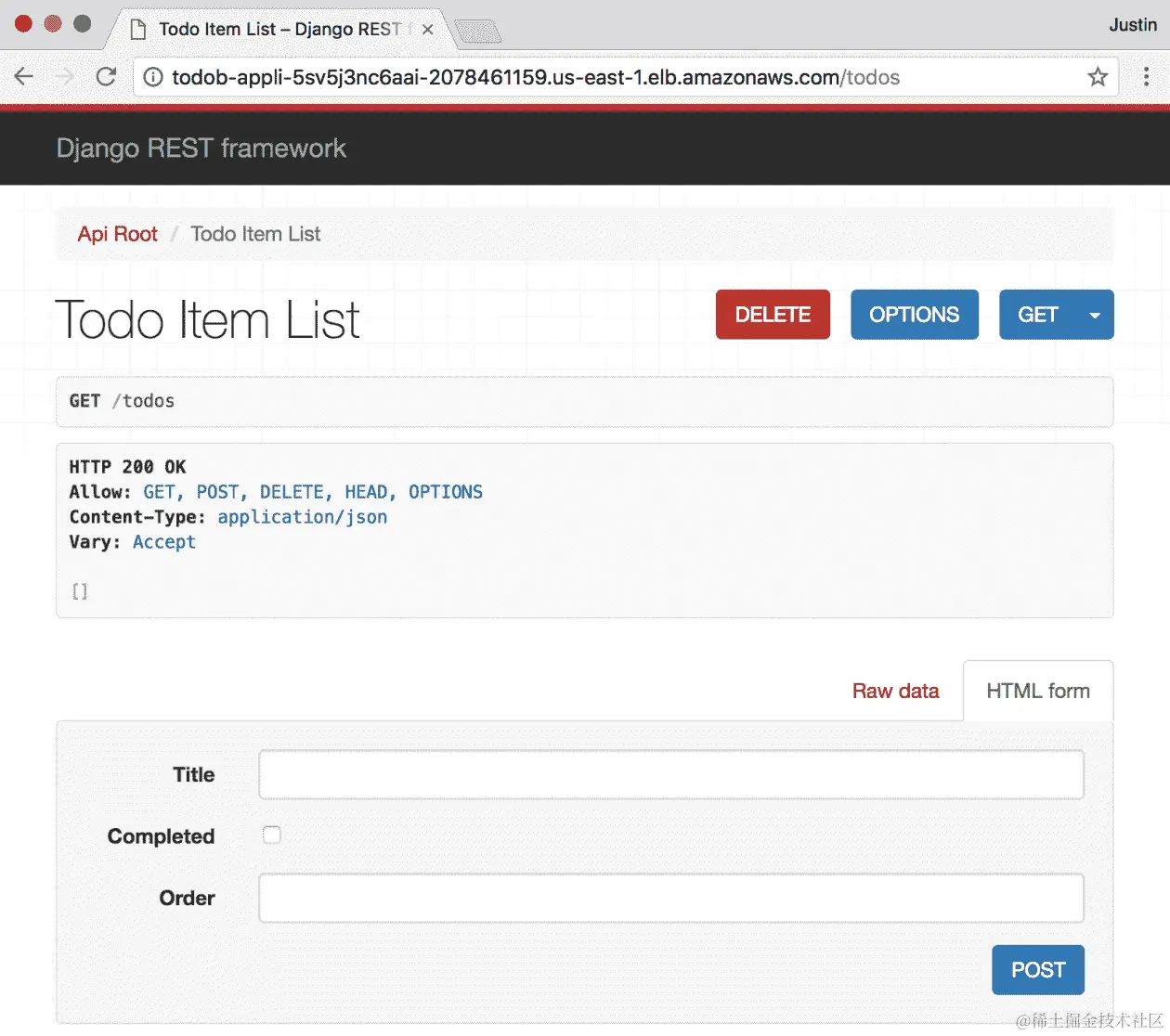Click the 'GET /todos' request line
Viewport: 1170px width, 1036px height.
tap(122, 401)
